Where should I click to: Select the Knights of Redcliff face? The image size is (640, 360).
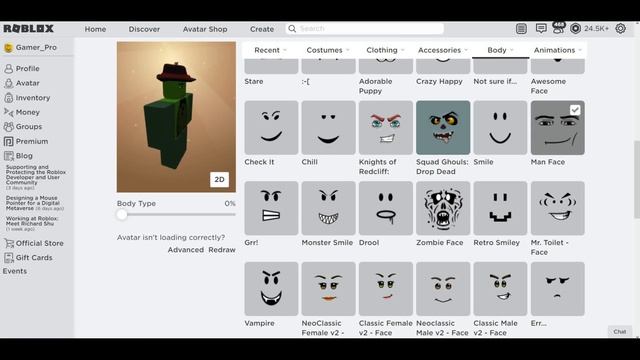coord(386,128)
